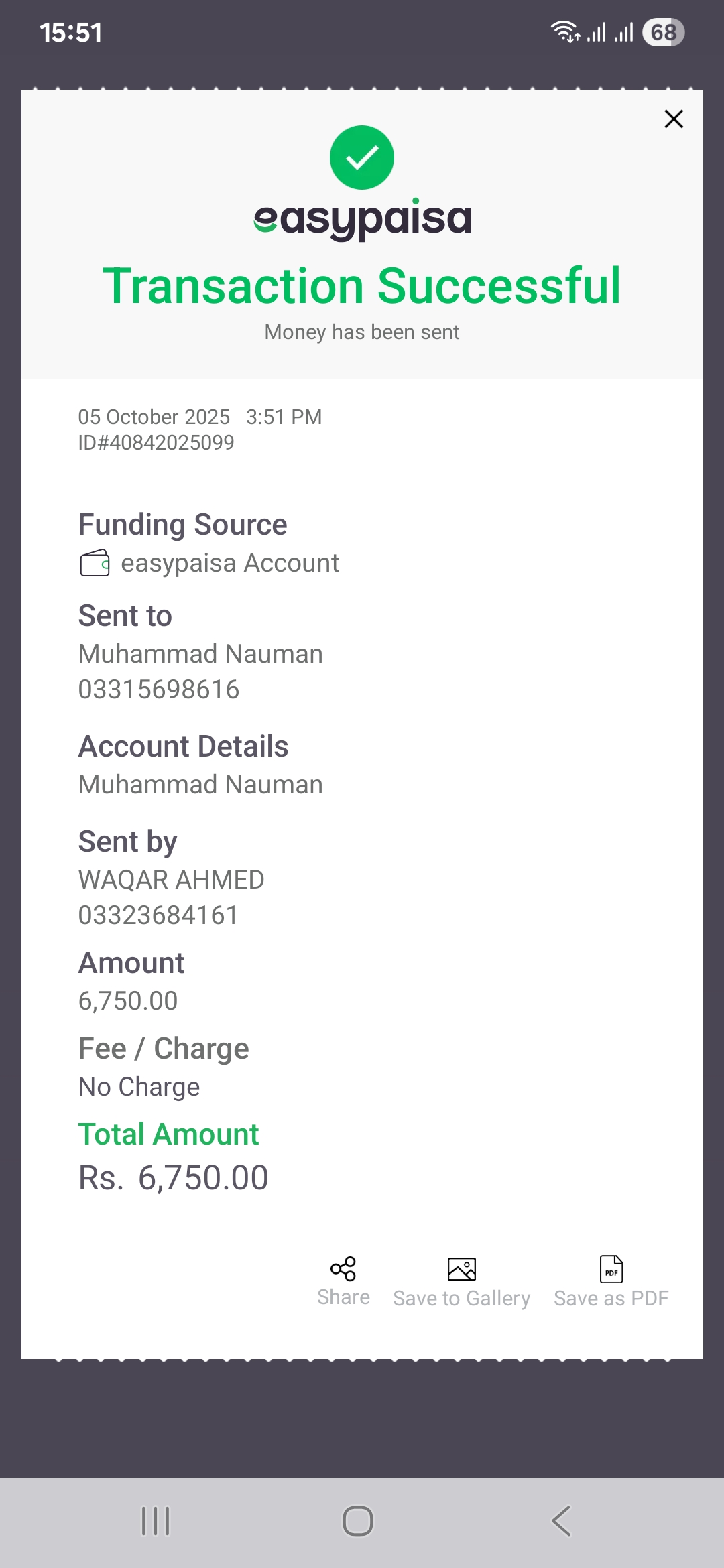Open recent apps navigation button
724x1568 pixels.
pyautogui.click(x=156, y=1521)
